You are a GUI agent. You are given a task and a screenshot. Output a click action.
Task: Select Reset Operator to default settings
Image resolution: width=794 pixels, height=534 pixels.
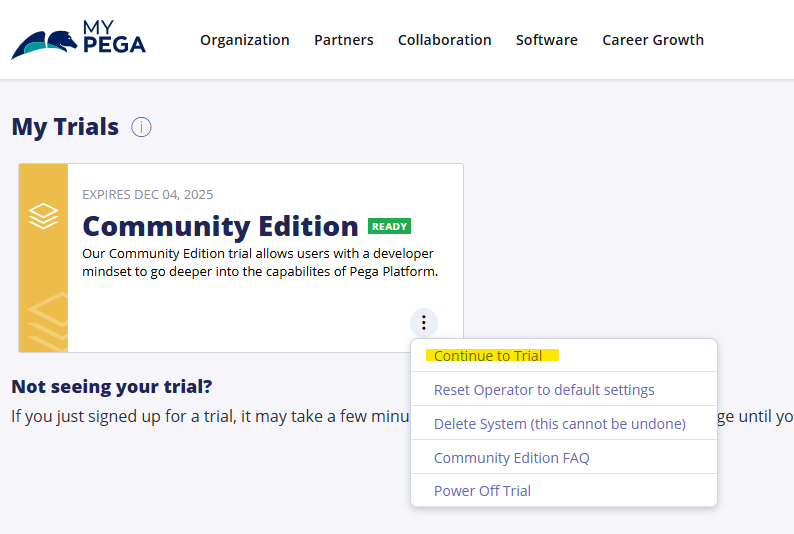pyautogui.click(x=544, y=390)
